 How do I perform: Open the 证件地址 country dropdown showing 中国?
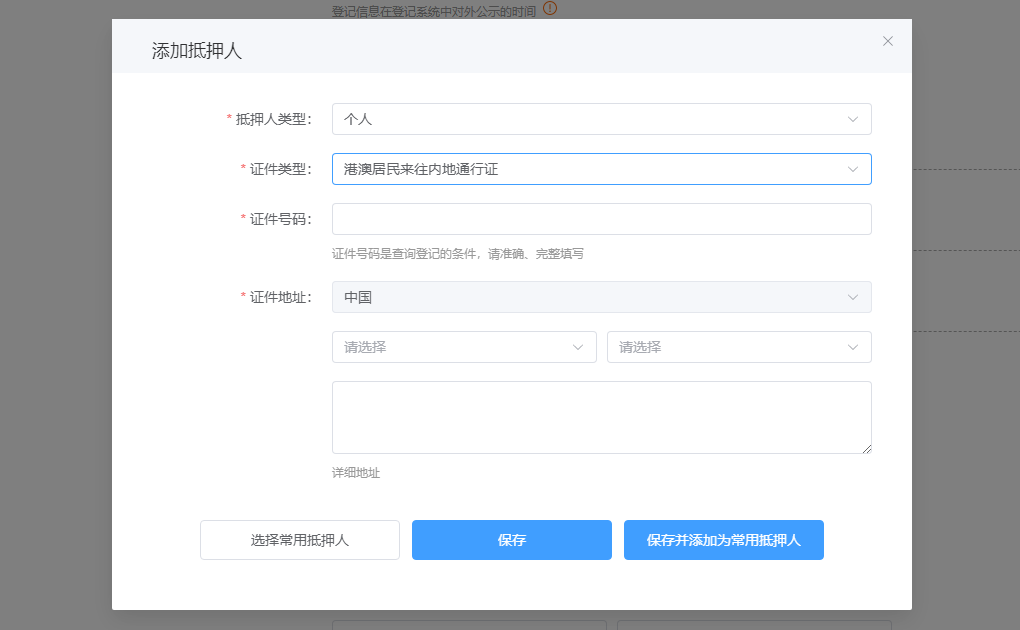pyautogui.click(x=602, y=297)
